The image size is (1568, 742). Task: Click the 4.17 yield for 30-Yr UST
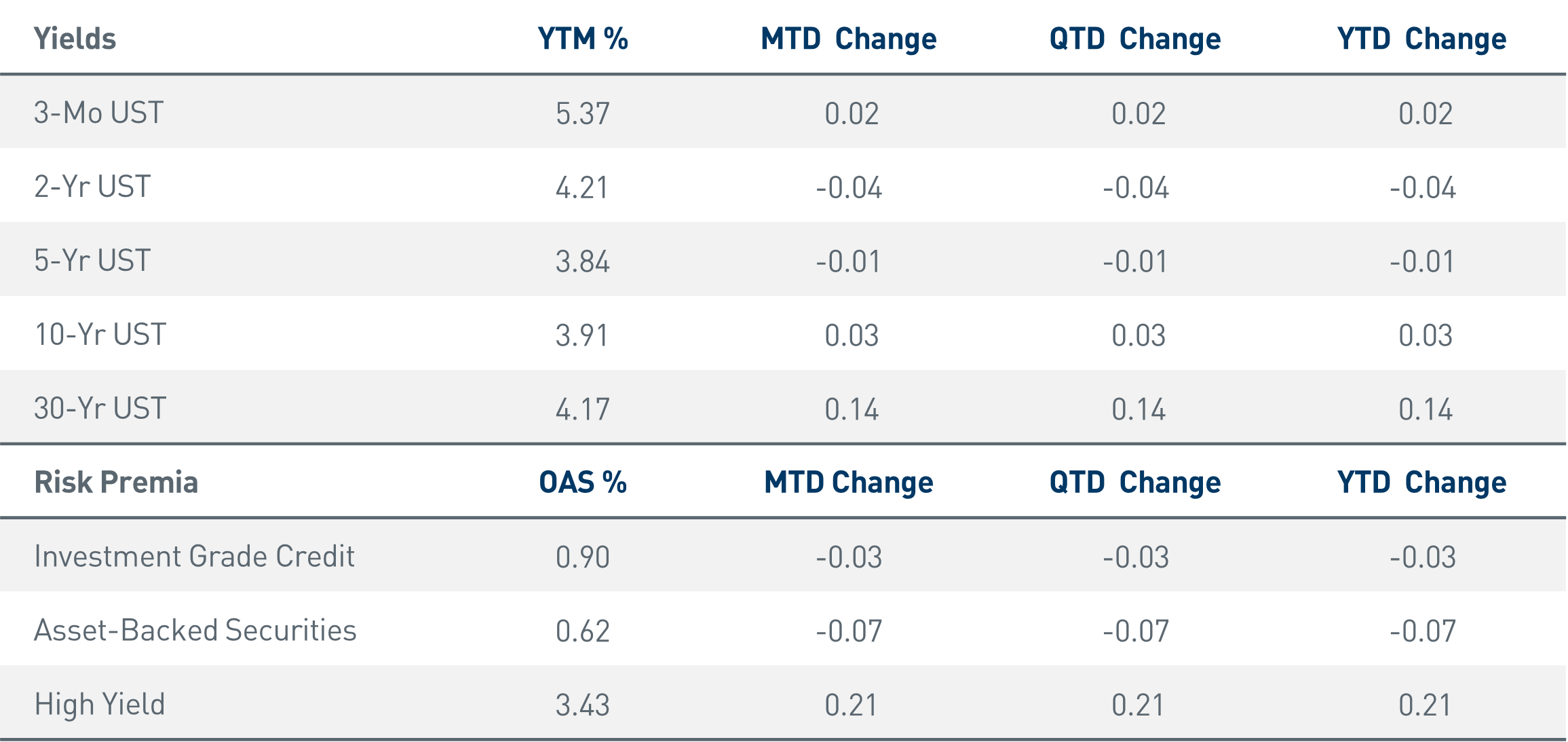click(583, 409)
